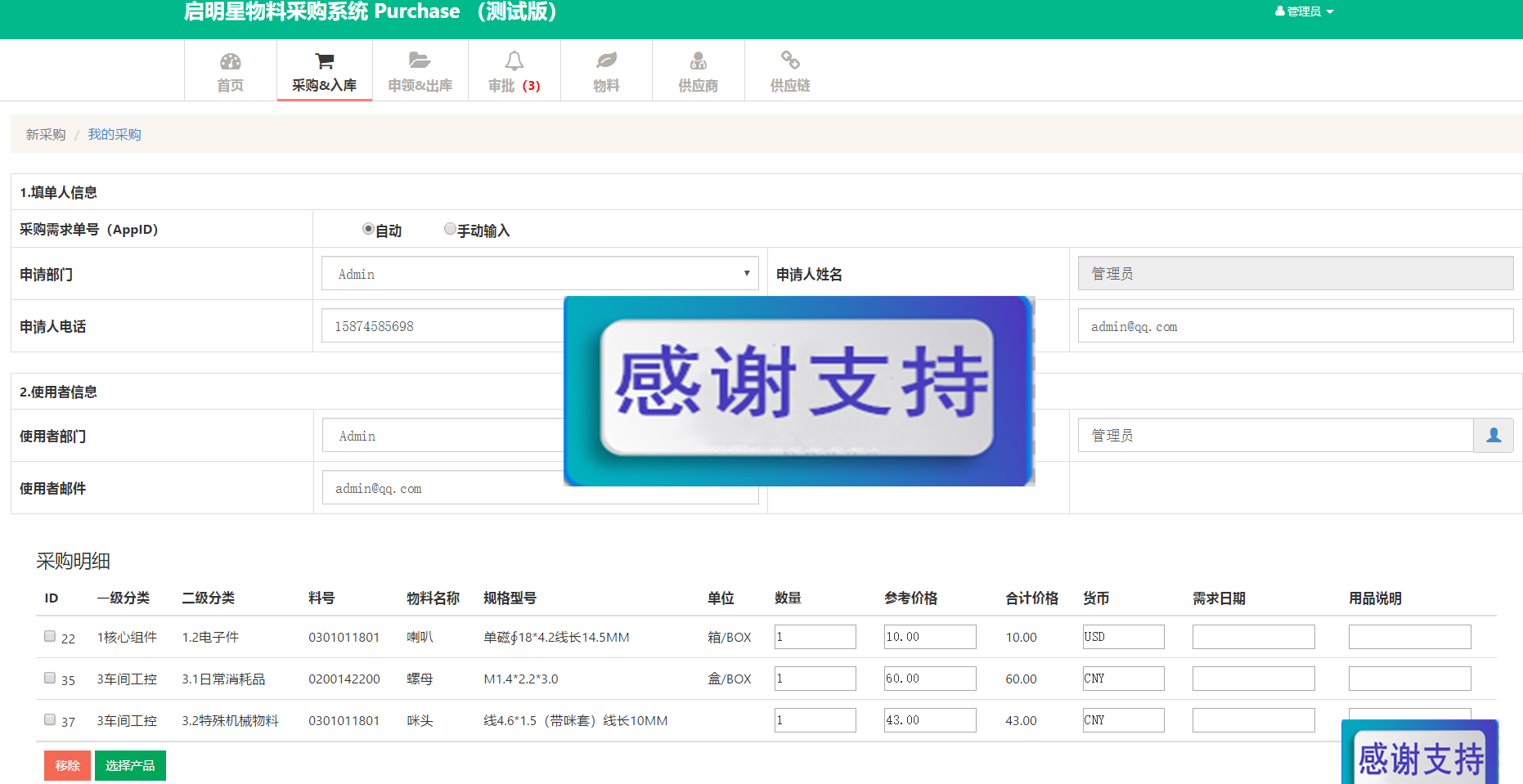1523x784 pixels.
Task: Click the USD currency field
Action: pos(1124,637)
